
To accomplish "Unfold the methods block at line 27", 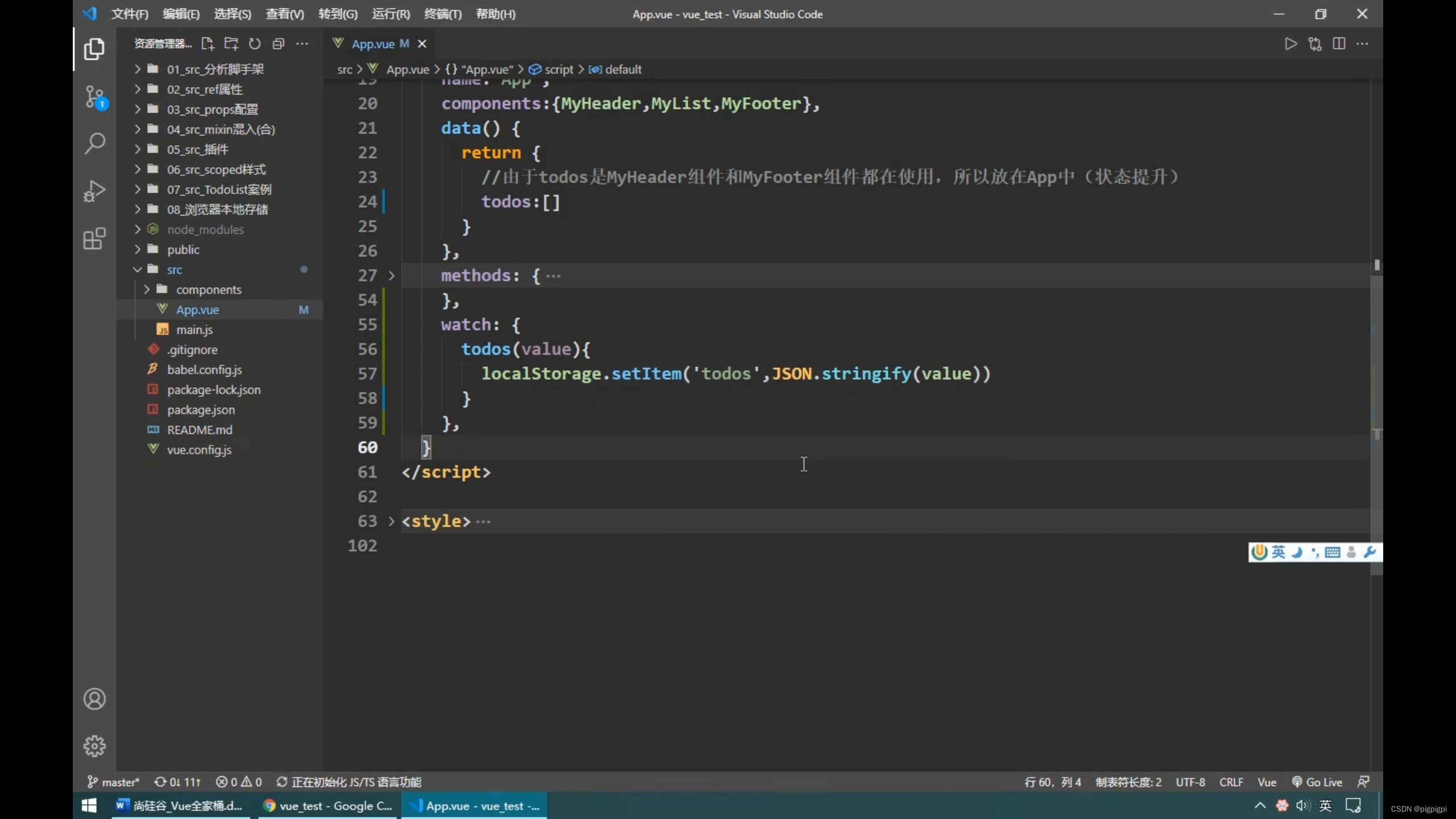I will 391,276.
